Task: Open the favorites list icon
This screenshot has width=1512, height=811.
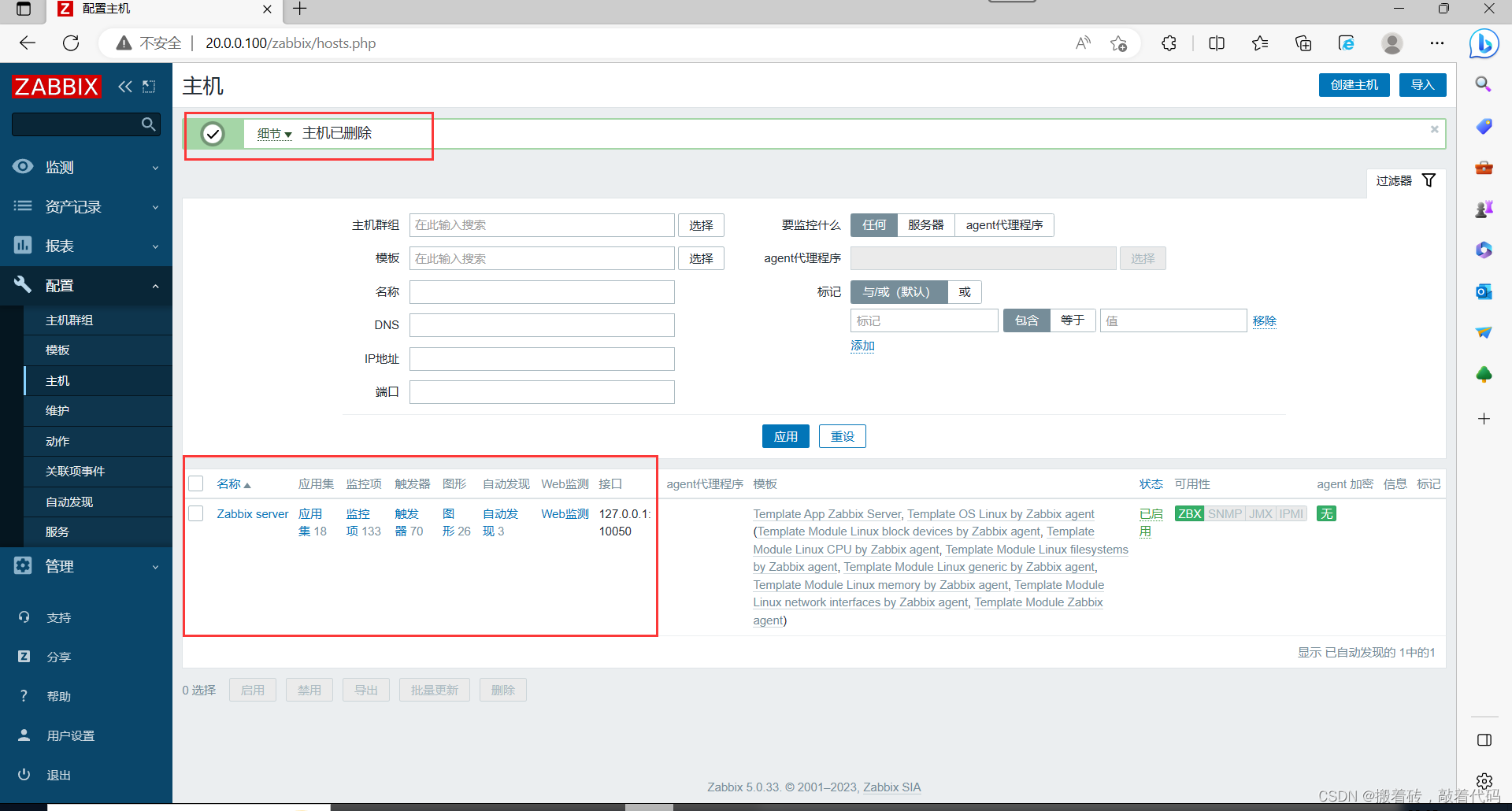Action: 1260,43
